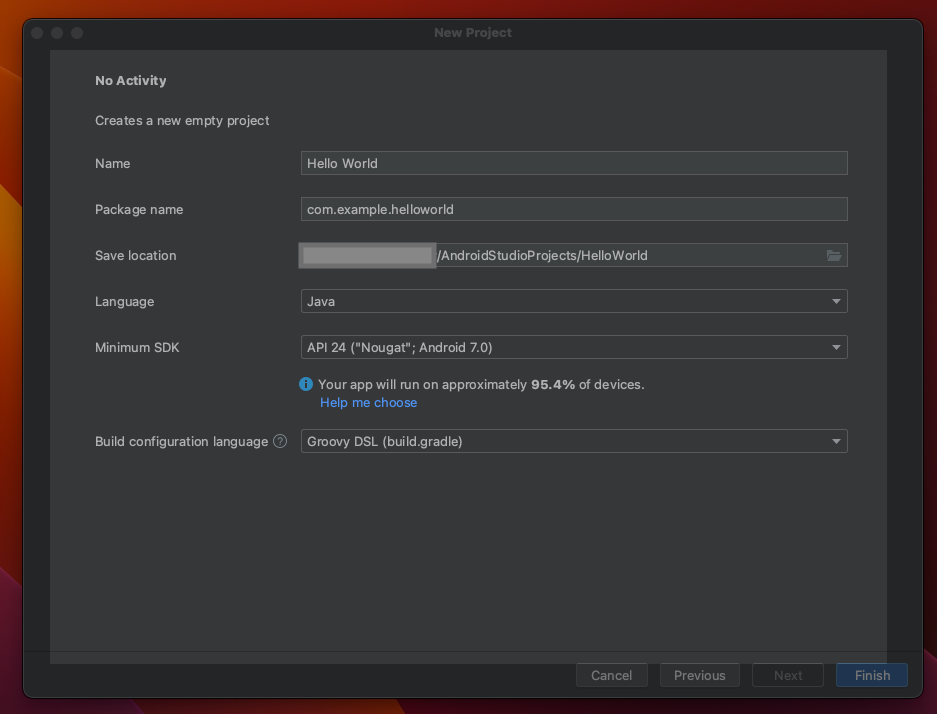Expand the Minimum SDK chevron
Viewport: 937px width, 714px height.
click(836, 347)
